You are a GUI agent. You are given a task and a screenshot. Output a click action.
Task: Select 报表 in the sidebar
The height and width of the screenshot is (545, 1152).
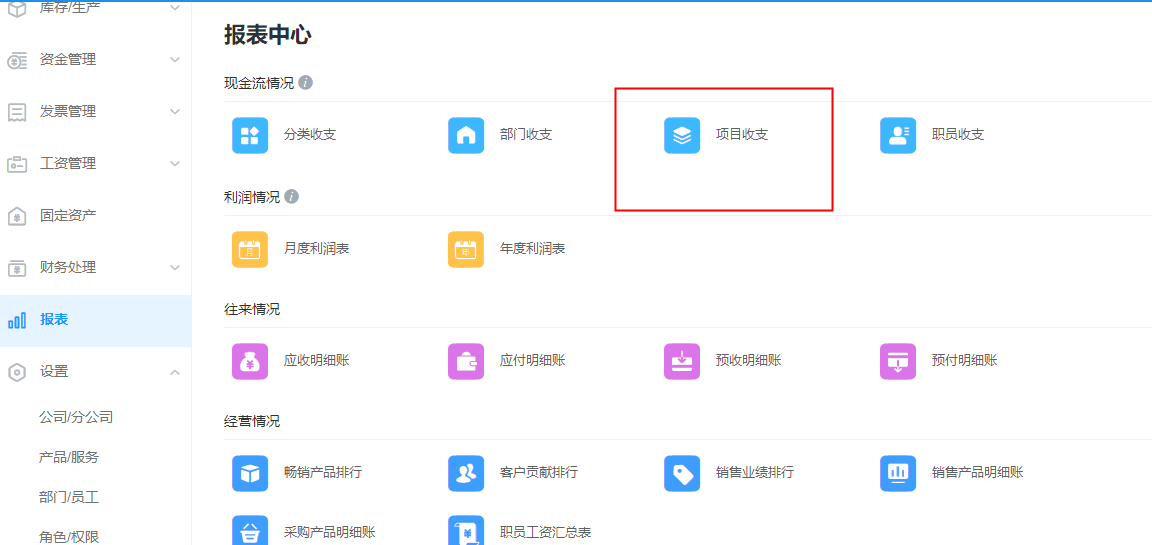point(96,320)
